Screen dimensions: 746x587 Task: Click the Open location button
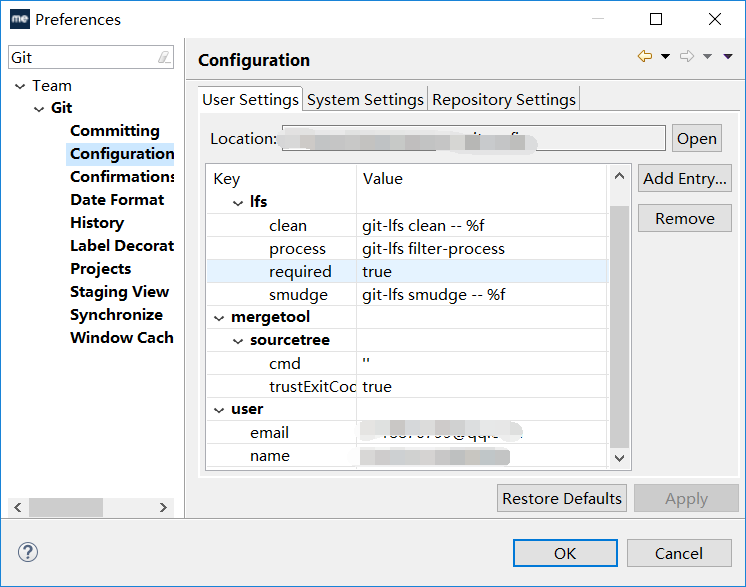696,139
